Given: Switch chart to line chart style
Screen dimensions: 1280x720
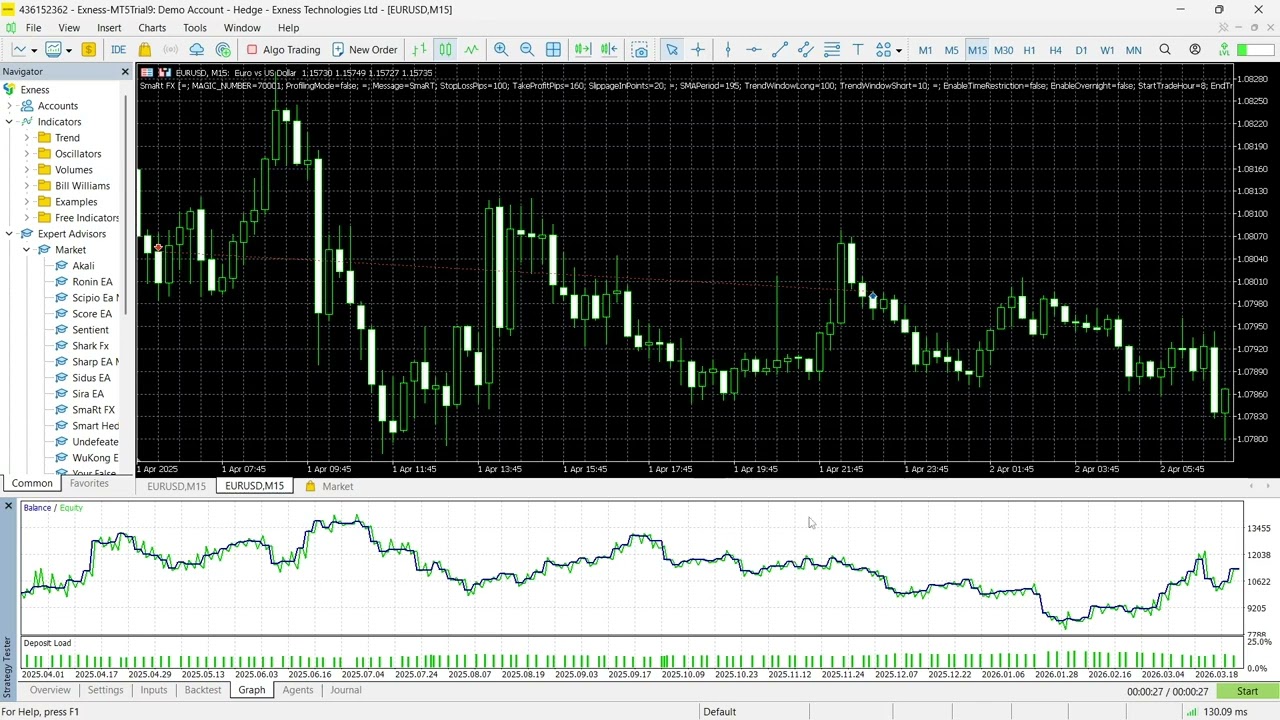Looking at the screenshot, I should point(471,50).
